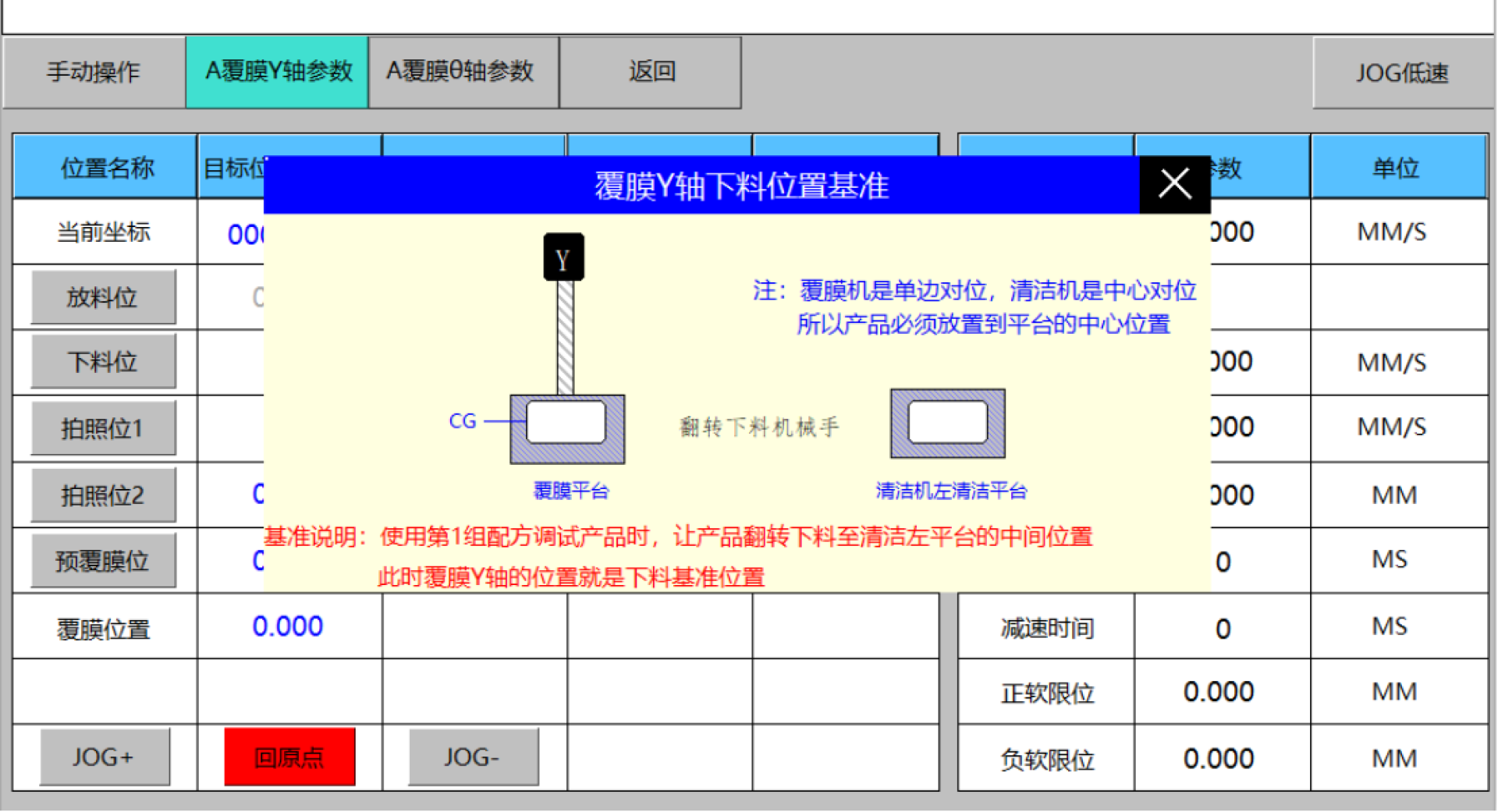Edit the 覆膜位置 target value field
Viewport: 1498px width, 812px height.
pos(289,626)
